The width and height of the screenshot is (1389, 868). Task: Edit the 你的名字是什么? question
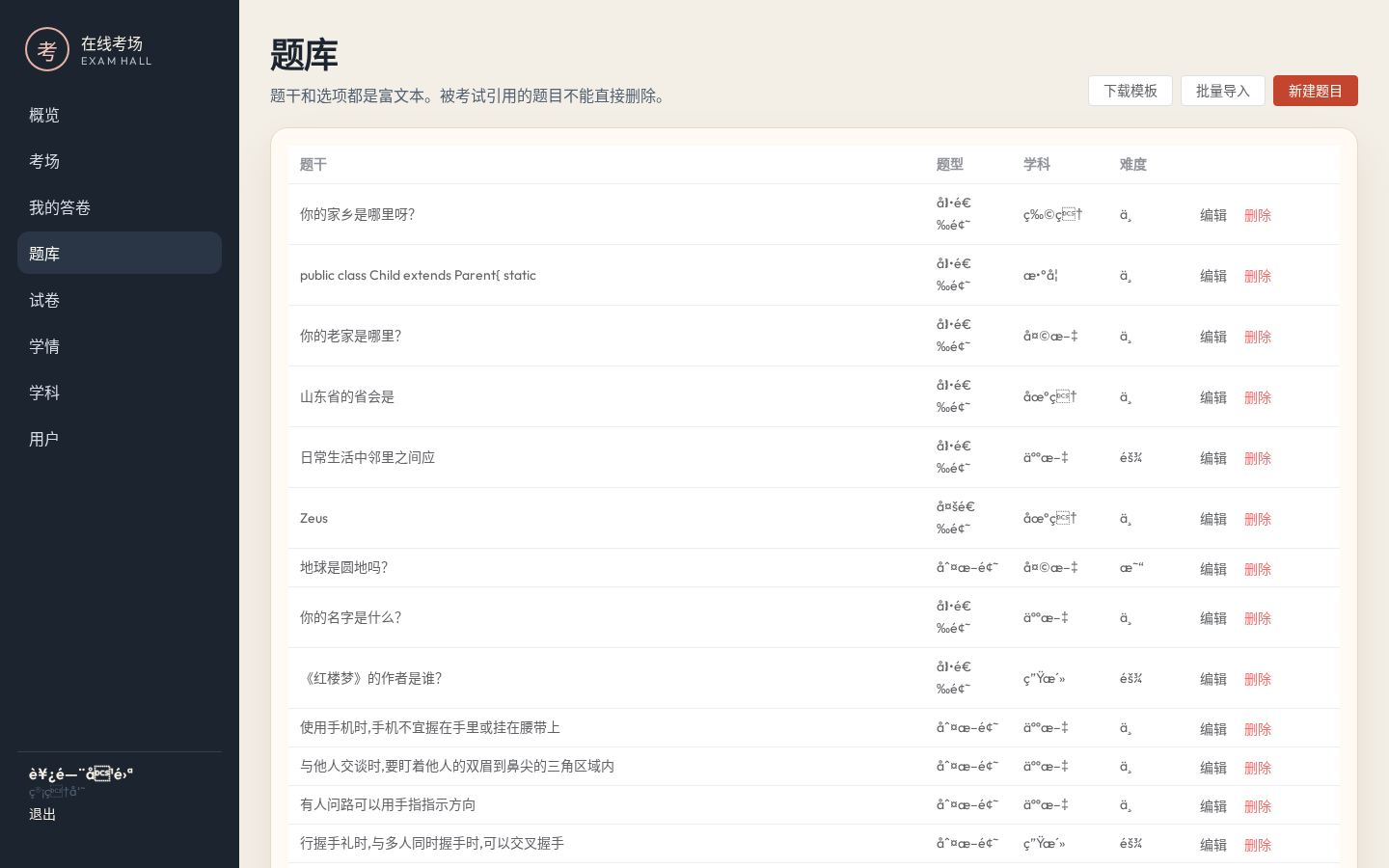(x=1213, y=618)
